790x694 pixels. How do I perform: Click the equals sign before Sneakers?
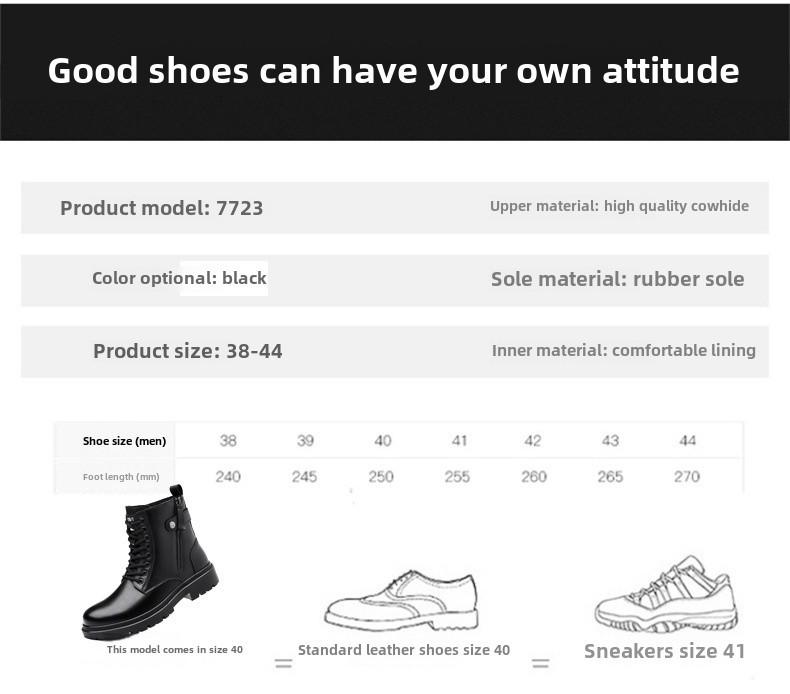click(x=541, y=663)
